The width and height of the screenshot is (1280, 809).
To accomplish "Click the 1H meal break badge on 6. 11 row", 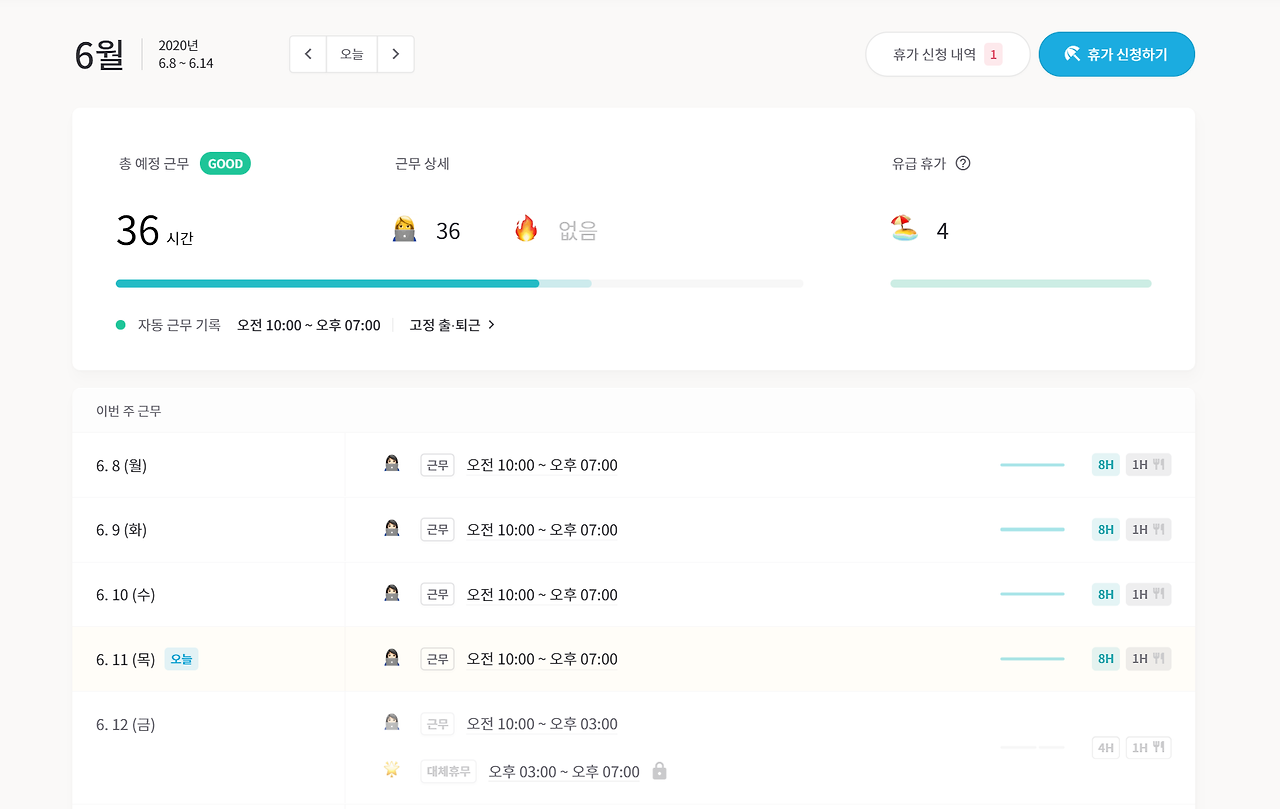I will tap(1148, 659).
